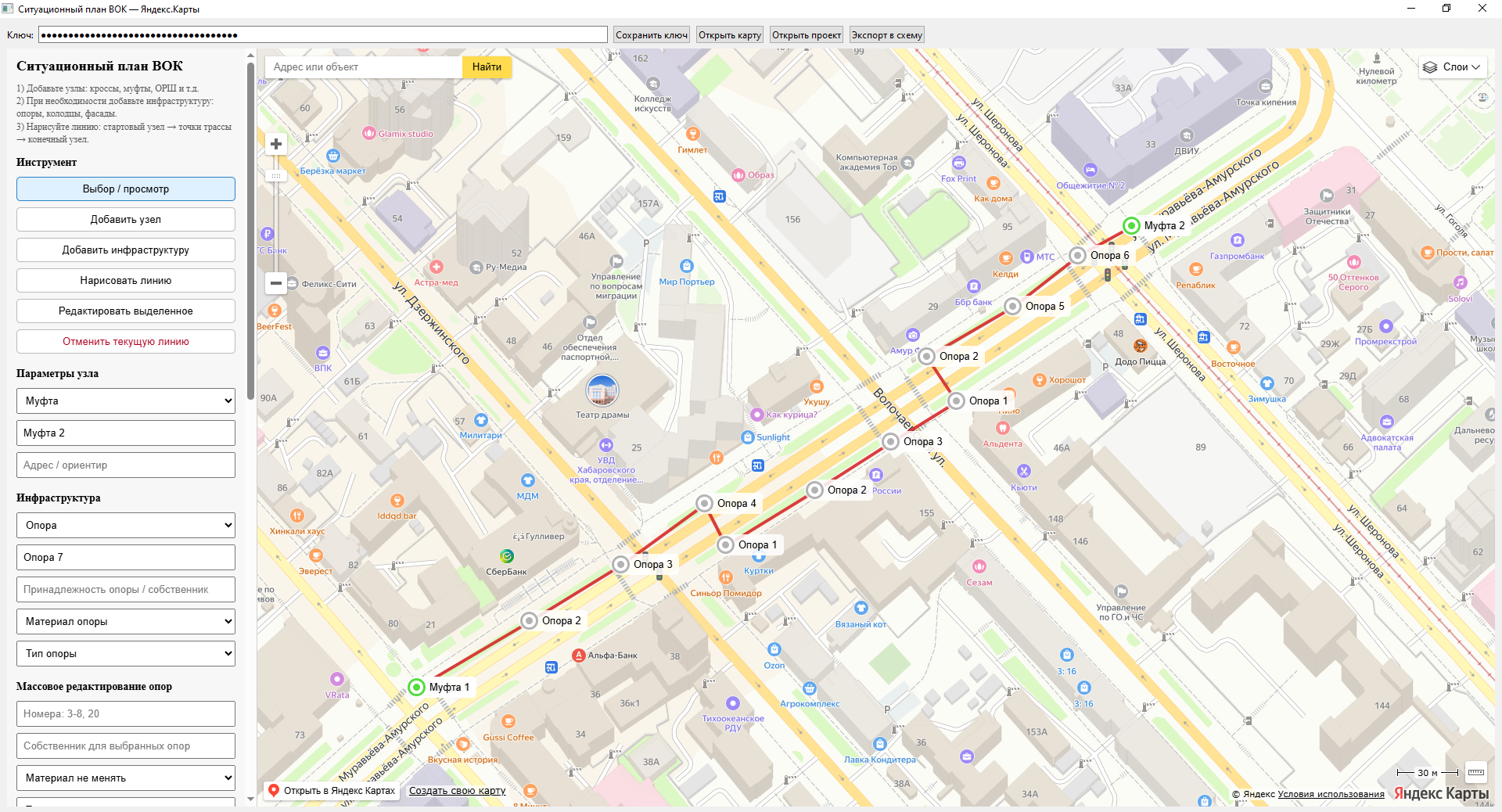Screen dimensions: 1502x812
Task: Click the Sunlight shop icon
Action: (x=748, y=437)
